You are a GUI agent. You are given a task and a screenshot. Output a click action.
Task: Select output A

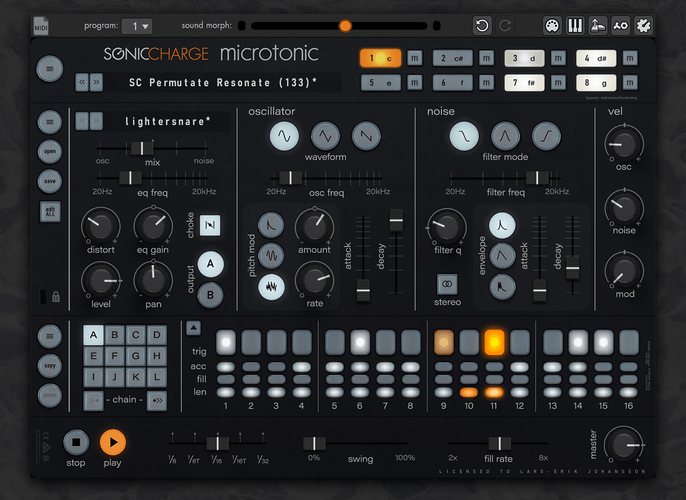coord(210,264)
